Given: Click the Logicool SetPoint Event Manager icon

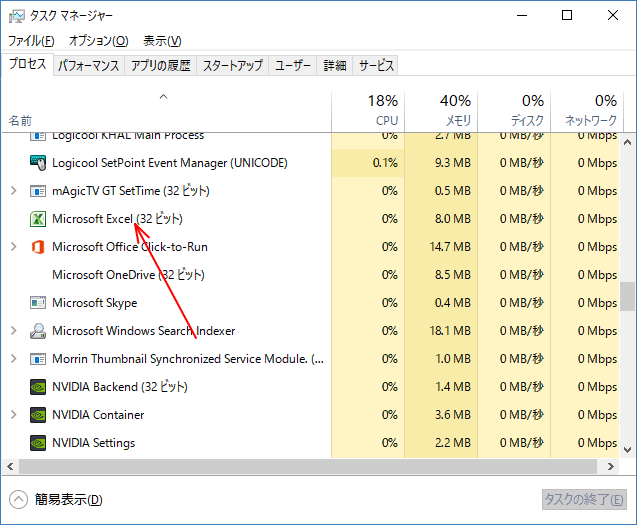Looking at the screenshot, I should click(x=38, y=163).
